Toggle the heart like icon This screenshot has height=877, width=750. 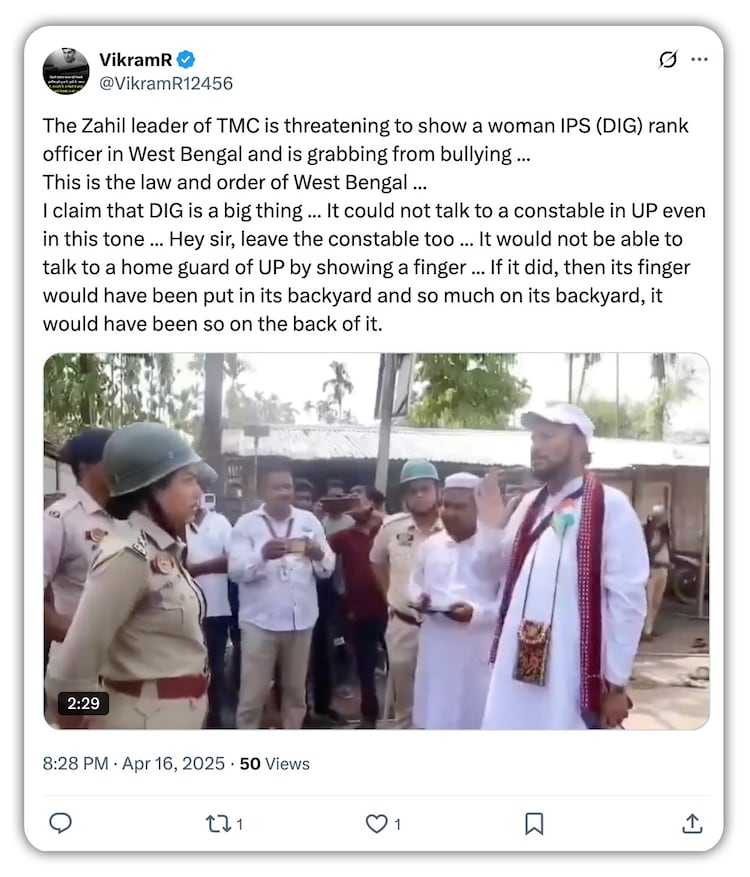click(x=376, y=823)
